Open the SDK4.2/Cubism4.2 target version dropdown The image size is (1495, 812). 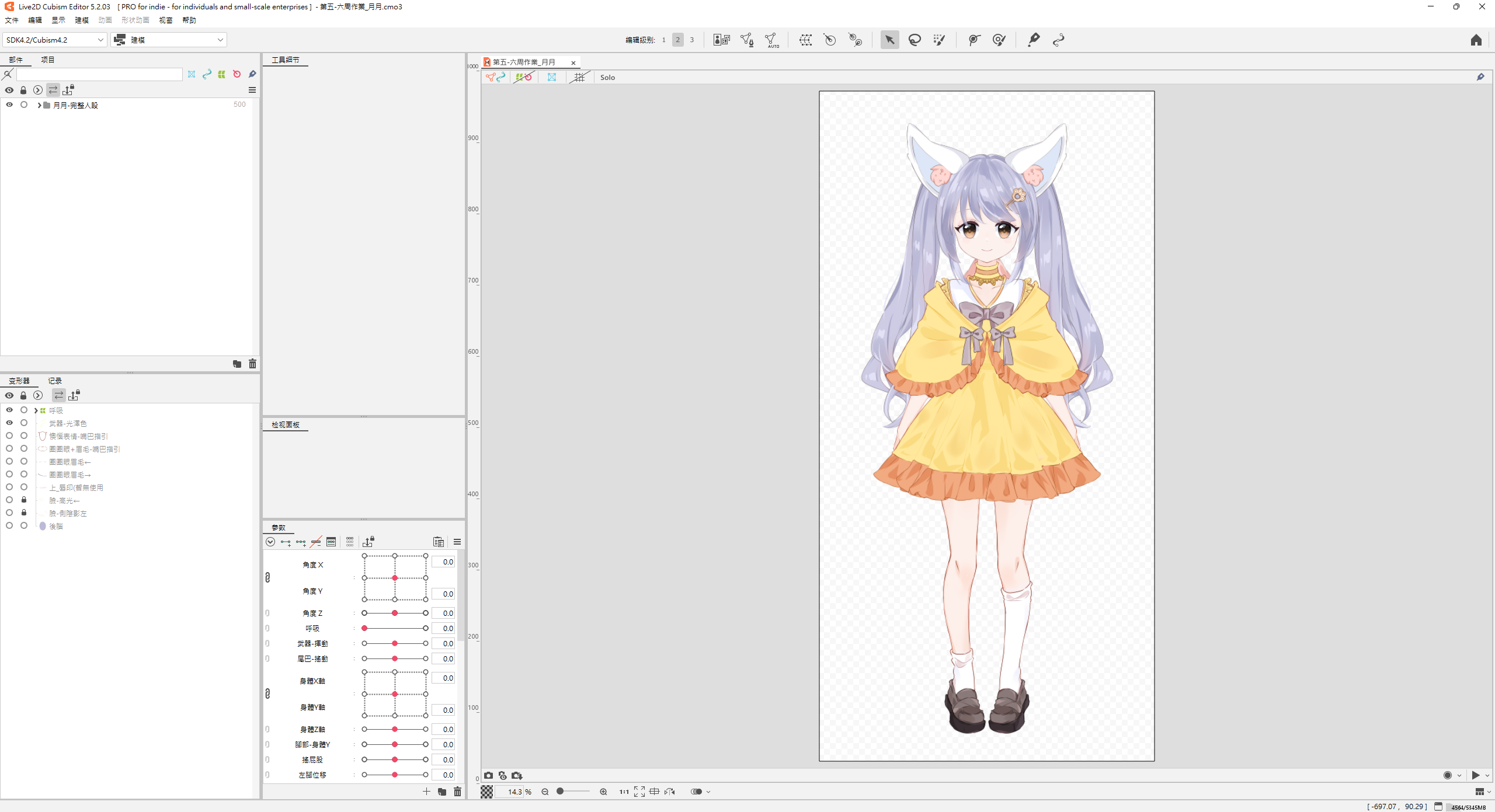click(55, 40)
